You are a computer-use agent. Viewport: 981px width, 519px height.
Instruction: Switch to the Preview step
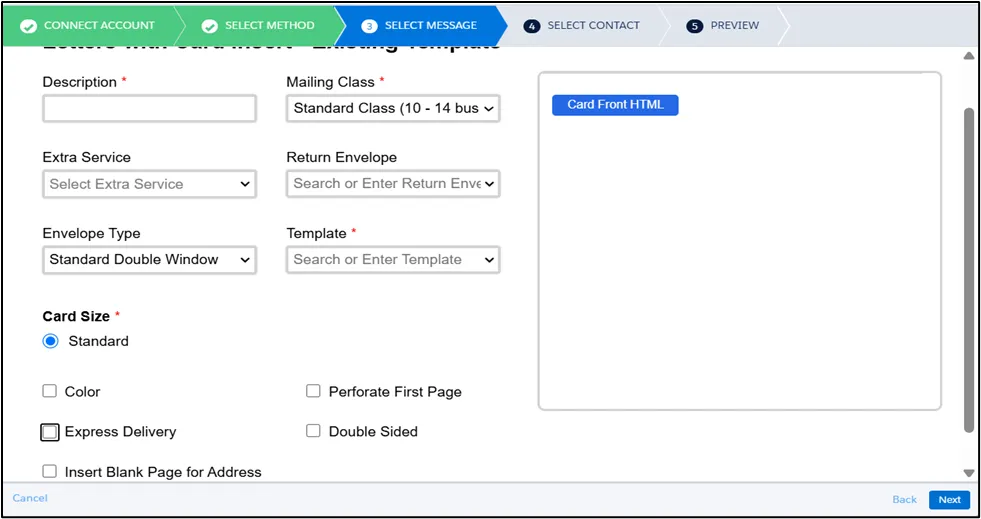[x=733, y=25]
